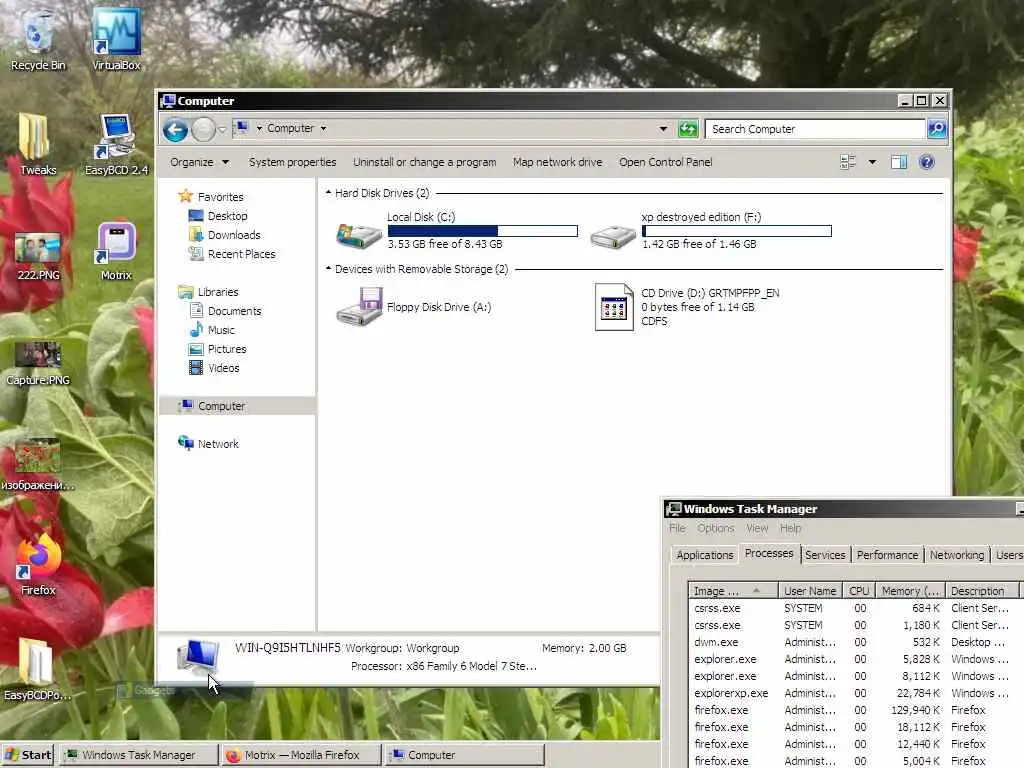Click the Windows Start button
The width and height of the screenshot is (1024, 768).
(27, 755)
